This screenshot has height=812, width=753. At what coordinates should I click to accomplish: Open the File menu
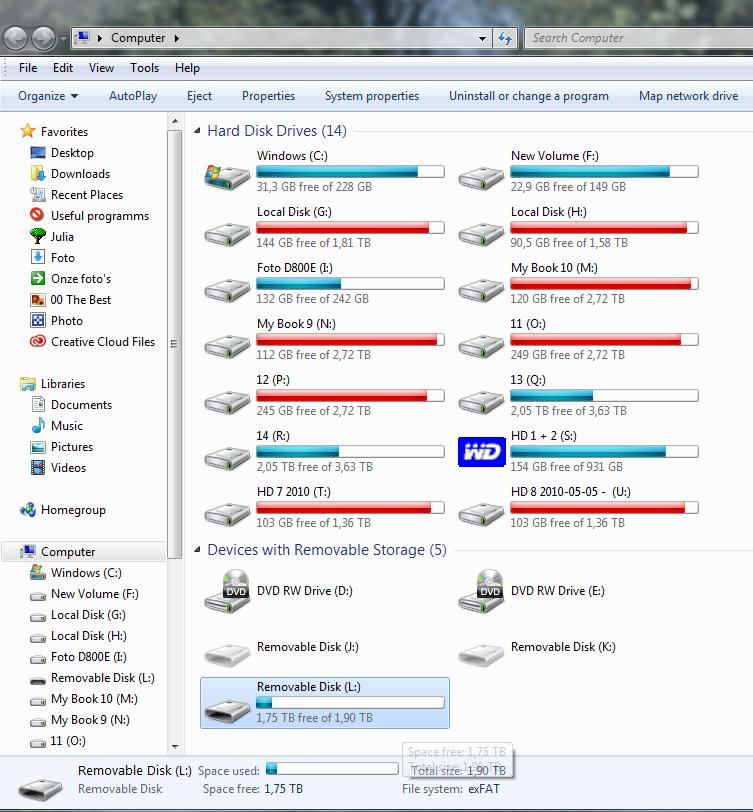pos(28,68)
